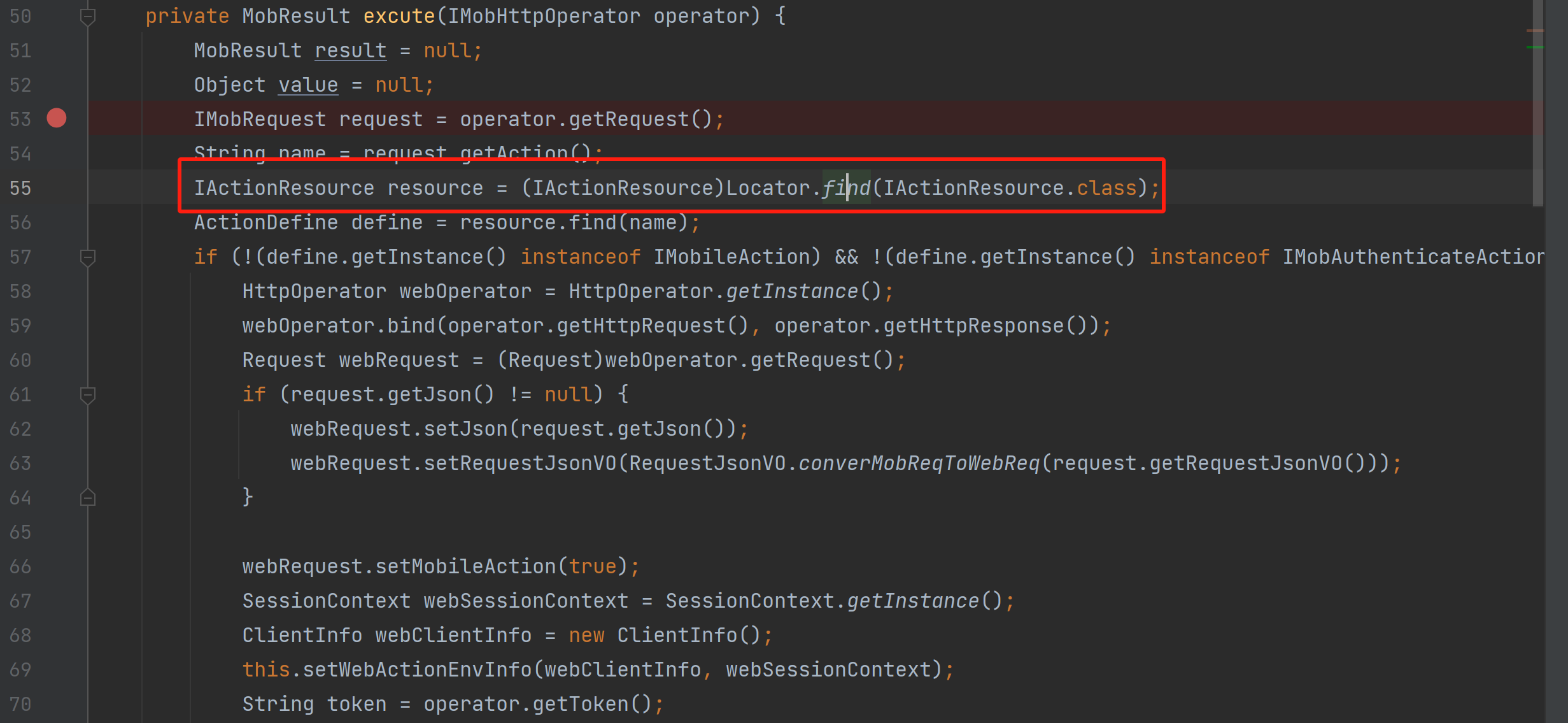
Task: Click the closing brace on line 64
Action: click(248, 498)
